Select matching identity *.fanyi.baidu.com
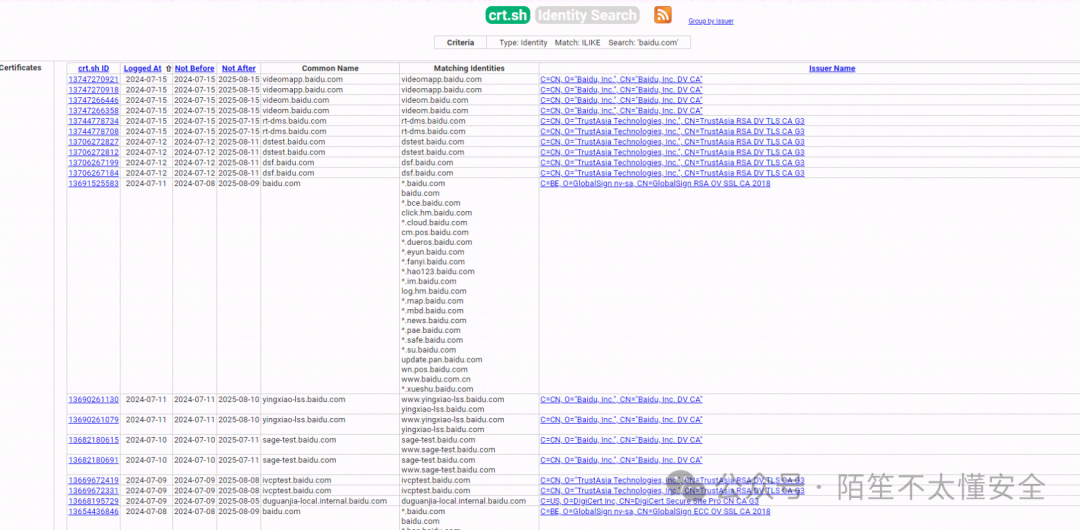This screenshot has height=530, width=1080. pyautogui.click(x=433, y=262)
